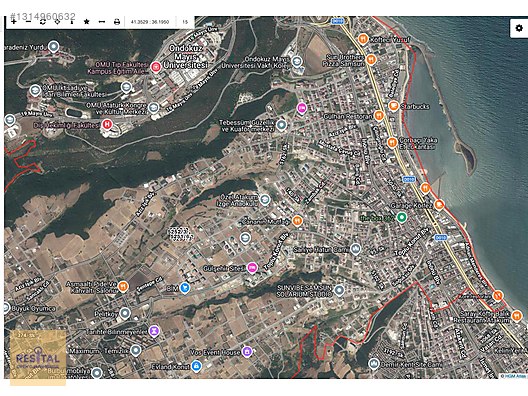The image size is (528, 396).
Task: Click the Pelitköy marker
Action: point(125,313)
